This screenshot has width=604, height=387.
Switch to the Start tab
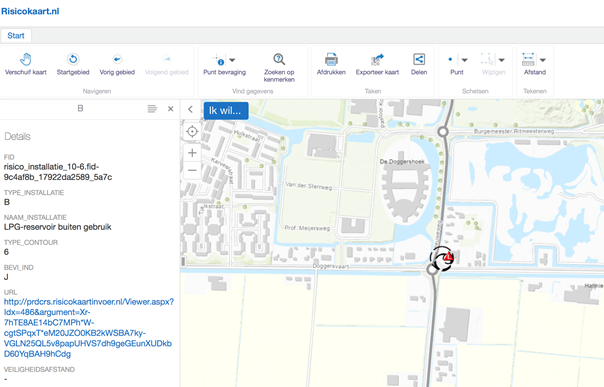[16, 36]
